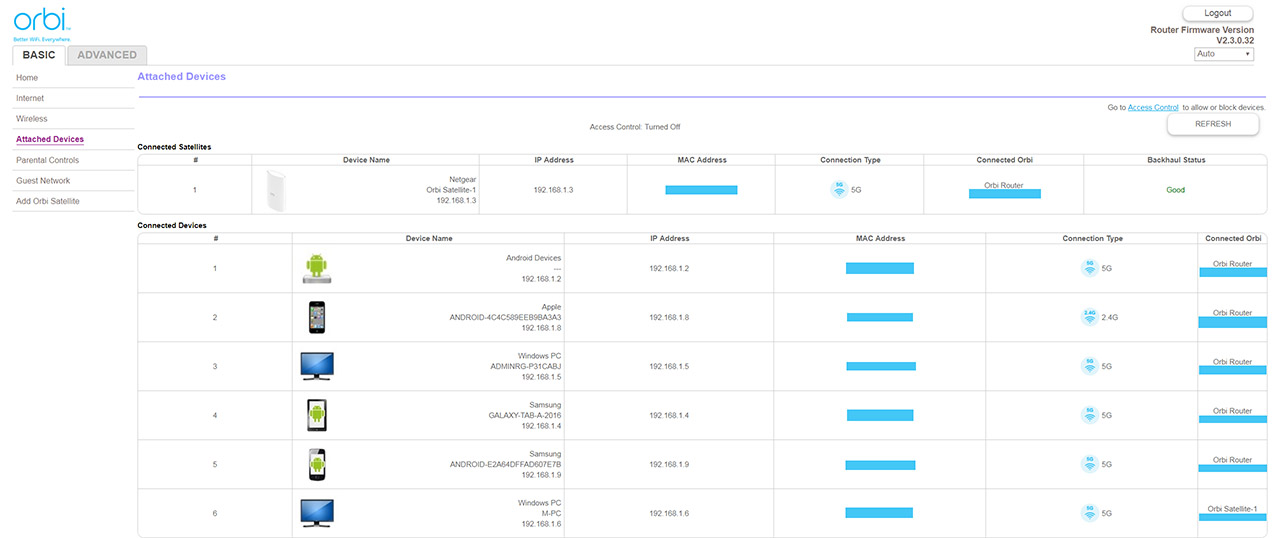
Task: Click the Orbi Satellite-1 device image
Action: [x=275, y=190]
